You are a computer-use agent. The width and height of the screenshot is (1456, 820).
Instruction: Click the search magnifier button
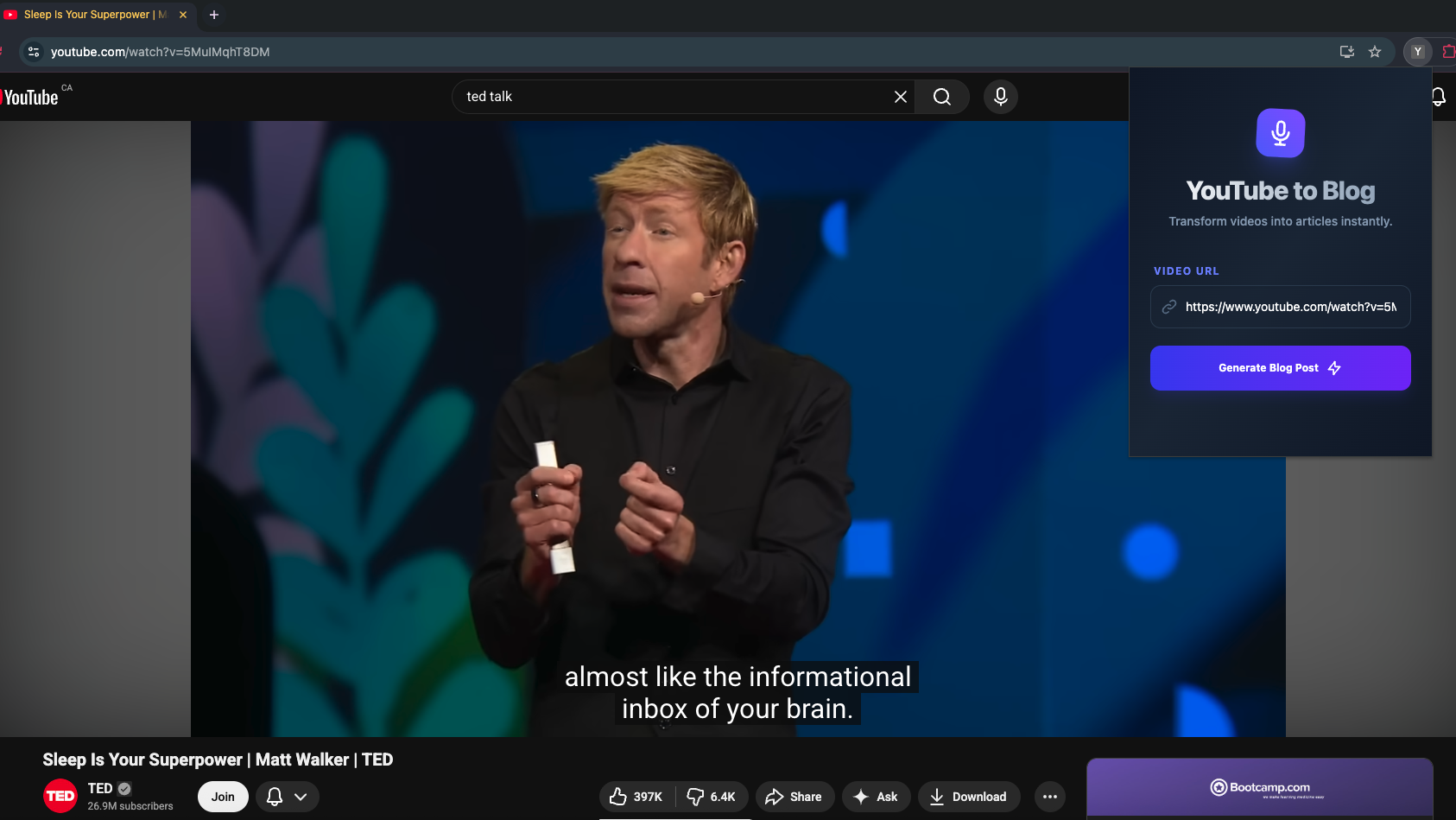click(941, 97)
